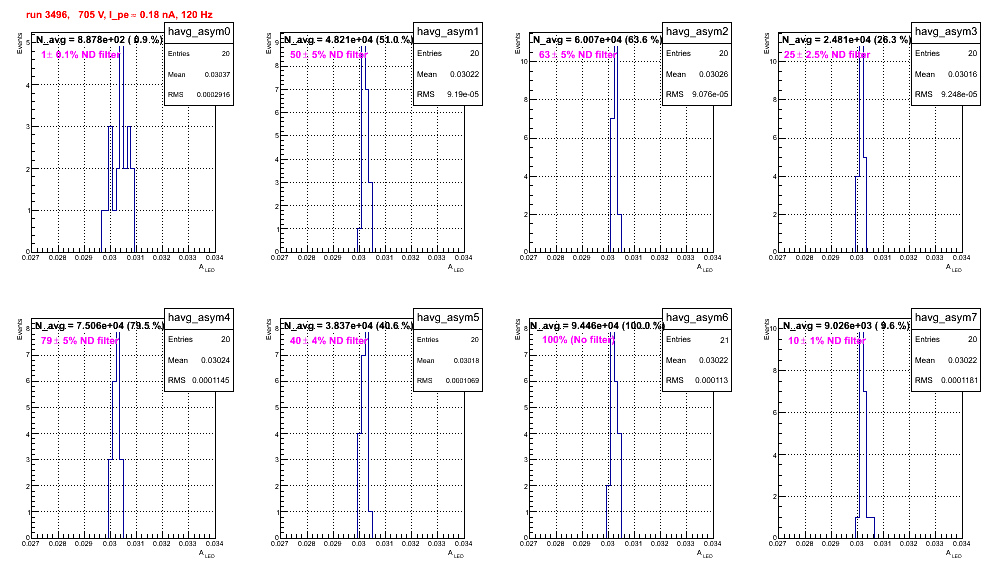Click the N_avg = 6.007e+04 label

[597, 40]
